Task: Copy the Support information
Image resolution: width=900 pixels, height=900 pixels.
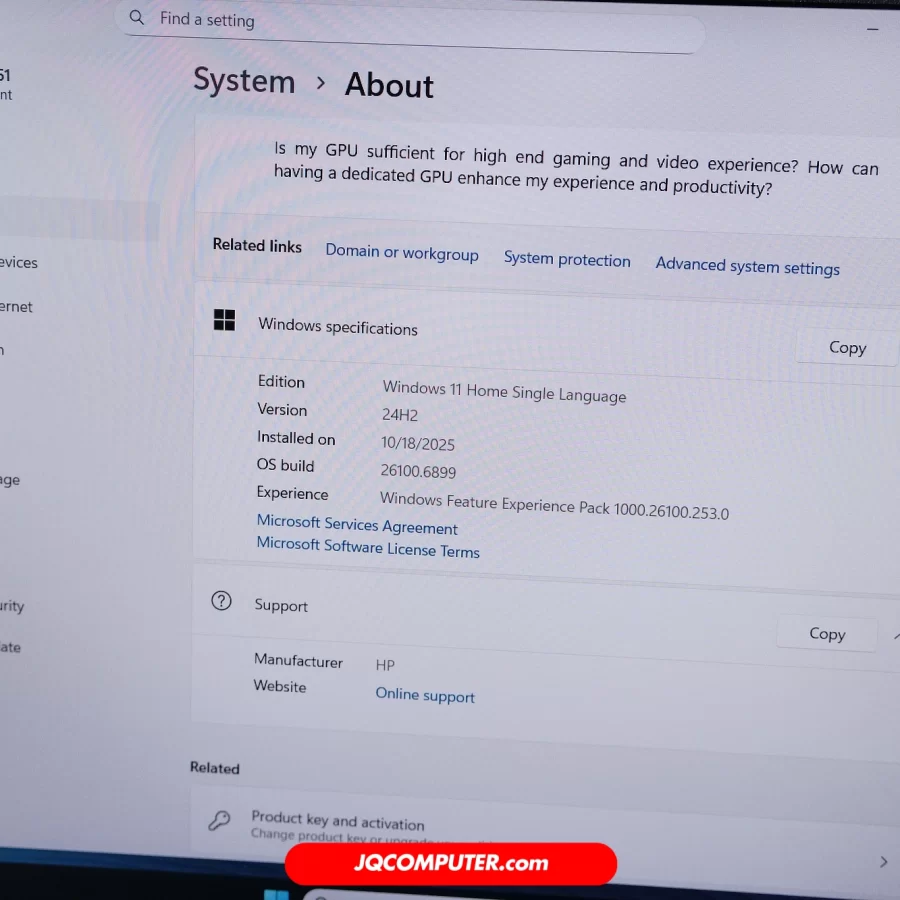Action: (x=826, y=634)
